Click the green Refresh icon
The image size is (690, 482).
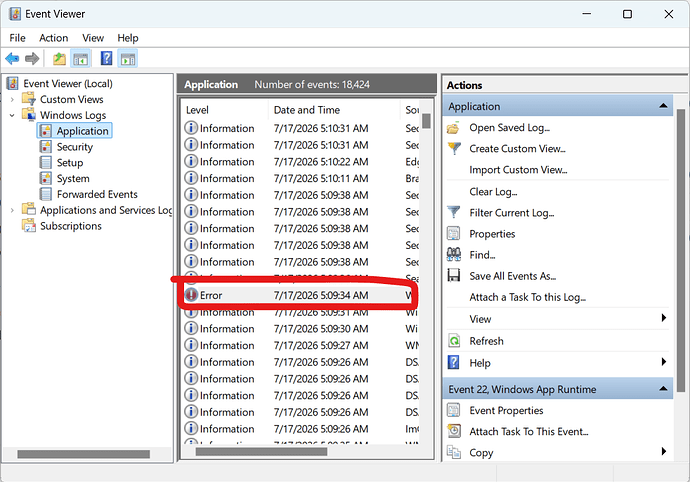(454, 341)
